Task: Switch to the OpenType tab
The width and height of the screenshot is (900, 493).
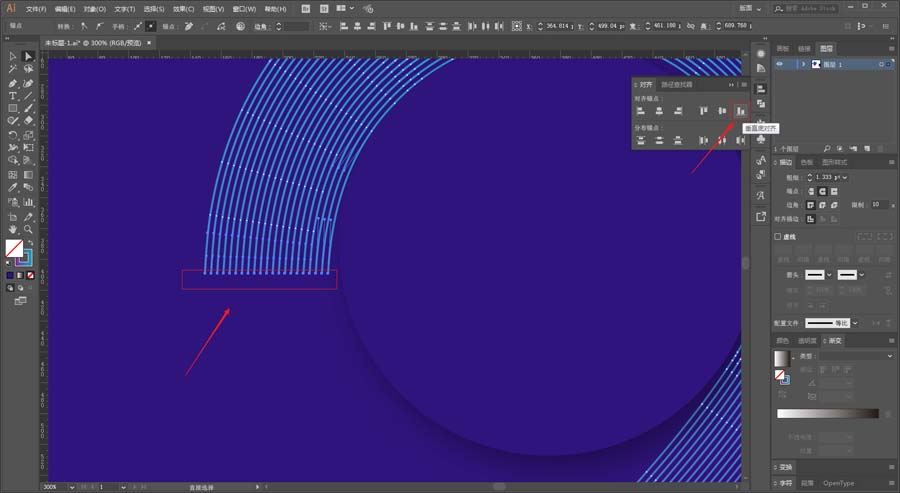Action: pyautogui.click(x=838, y=483)
